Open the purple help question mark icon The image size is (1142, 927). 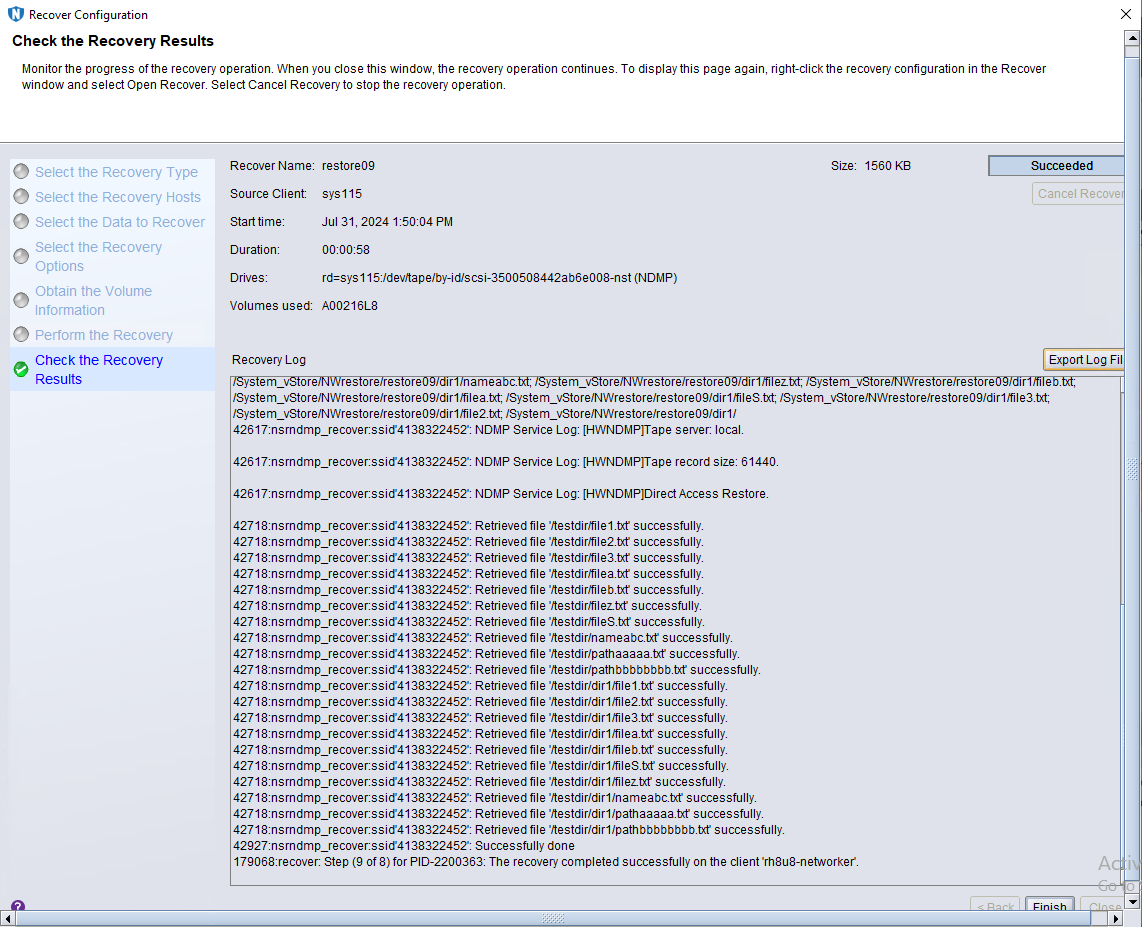coord(18,905)
